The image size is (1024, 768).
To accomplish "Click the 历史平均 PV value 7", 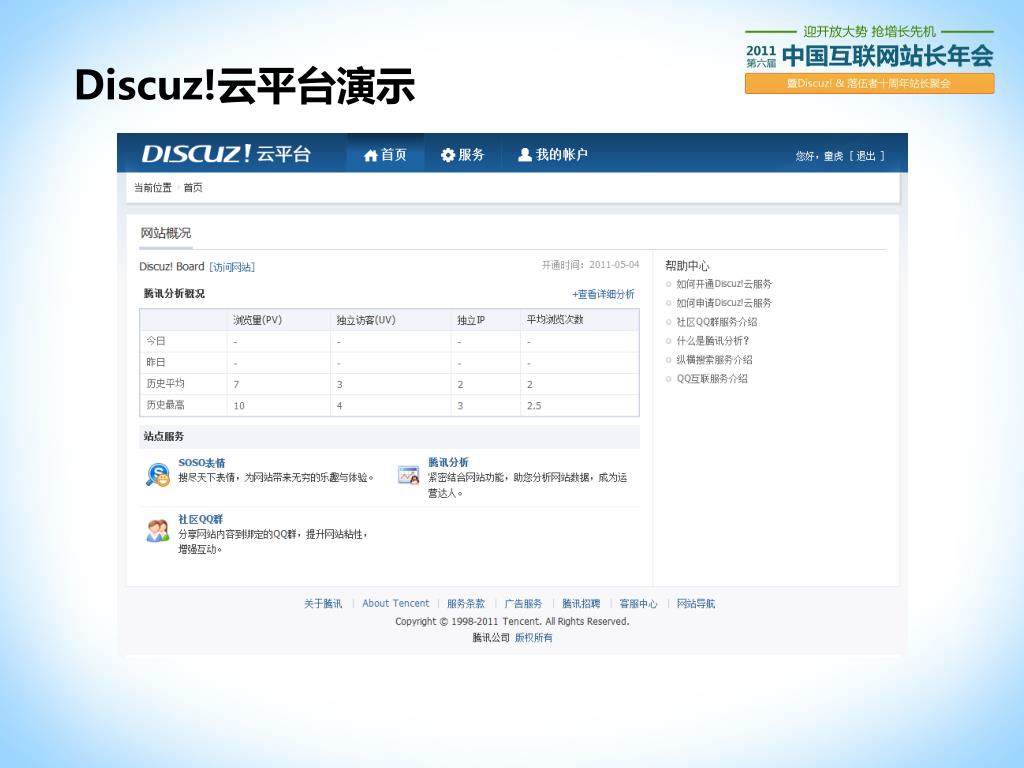I will 236,385.
